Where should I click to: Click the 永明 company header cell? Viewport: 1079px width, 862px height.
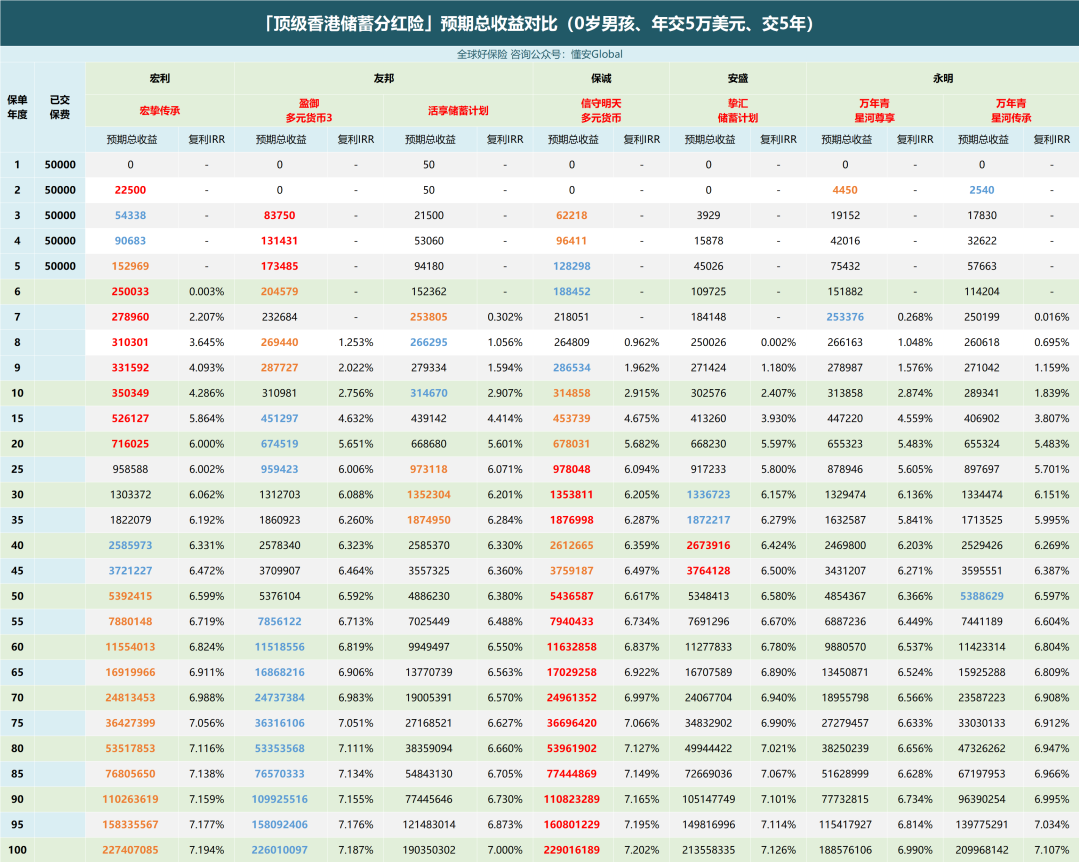click(x=942, y=78)
